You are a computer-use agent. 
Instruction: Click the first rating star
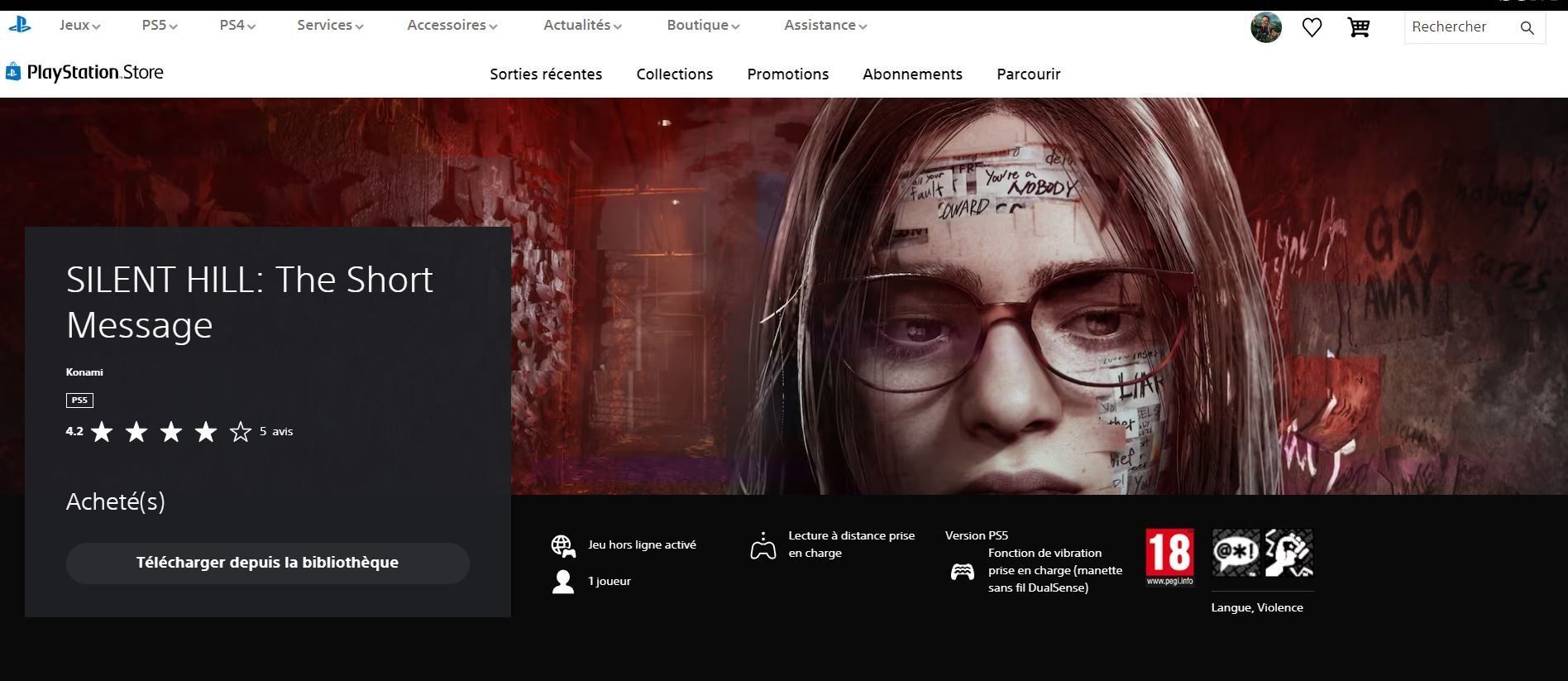(x=102, y=431)
